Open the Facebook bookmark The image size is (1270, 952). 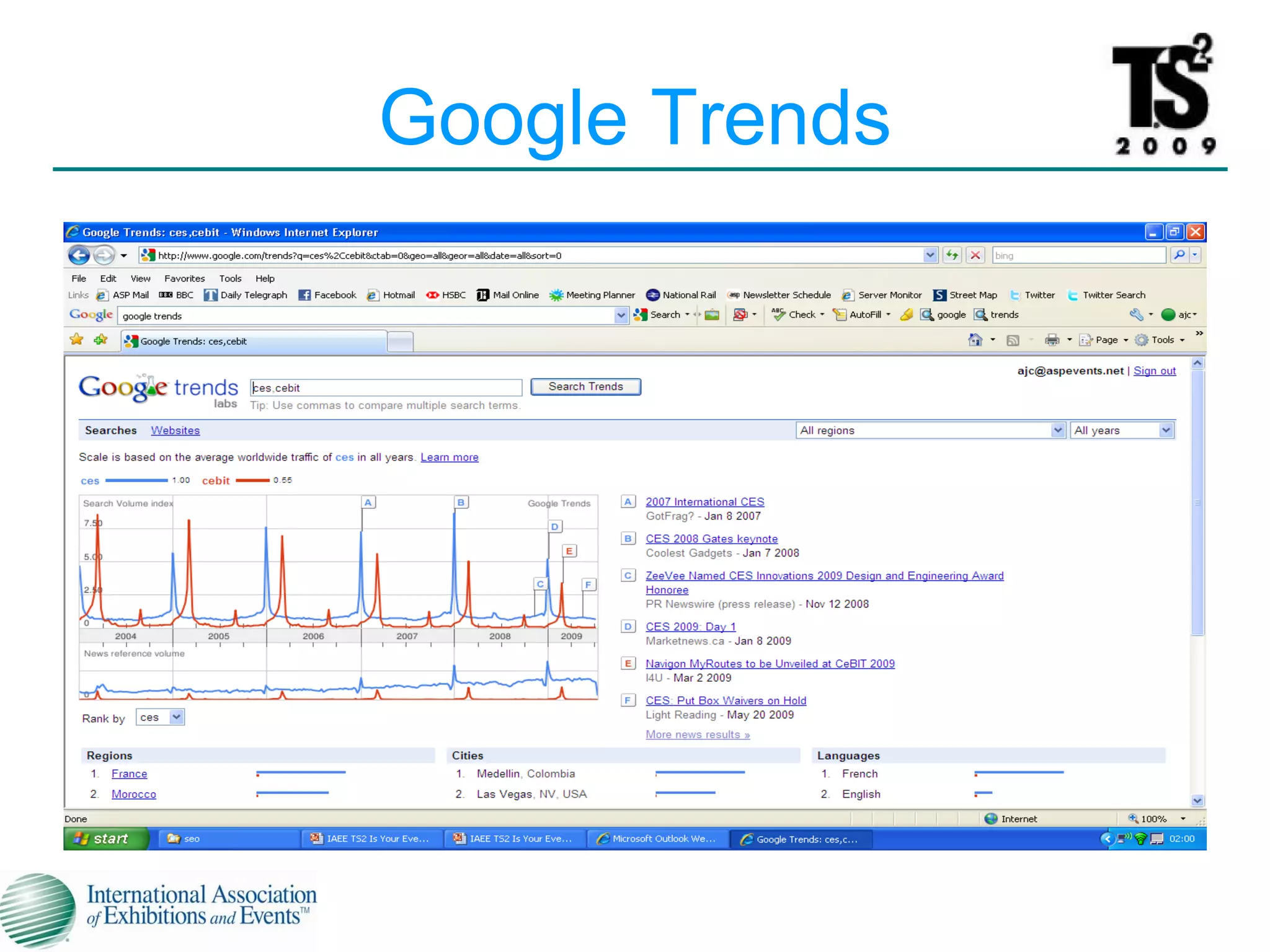pyautogui.click(x=327, y=295)
